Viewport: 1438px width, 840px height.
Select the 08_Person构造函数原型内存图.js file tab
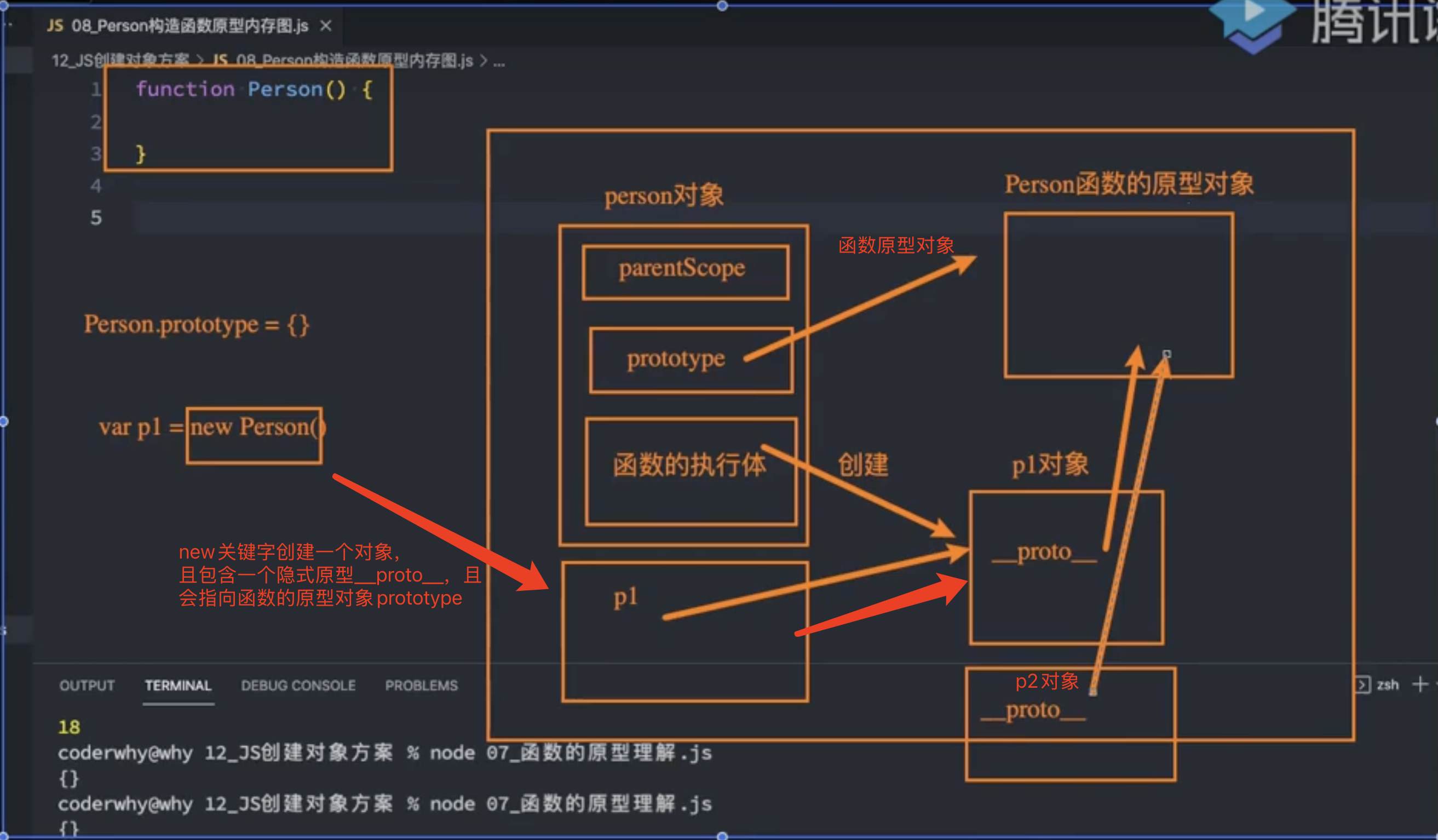(177, 26)
